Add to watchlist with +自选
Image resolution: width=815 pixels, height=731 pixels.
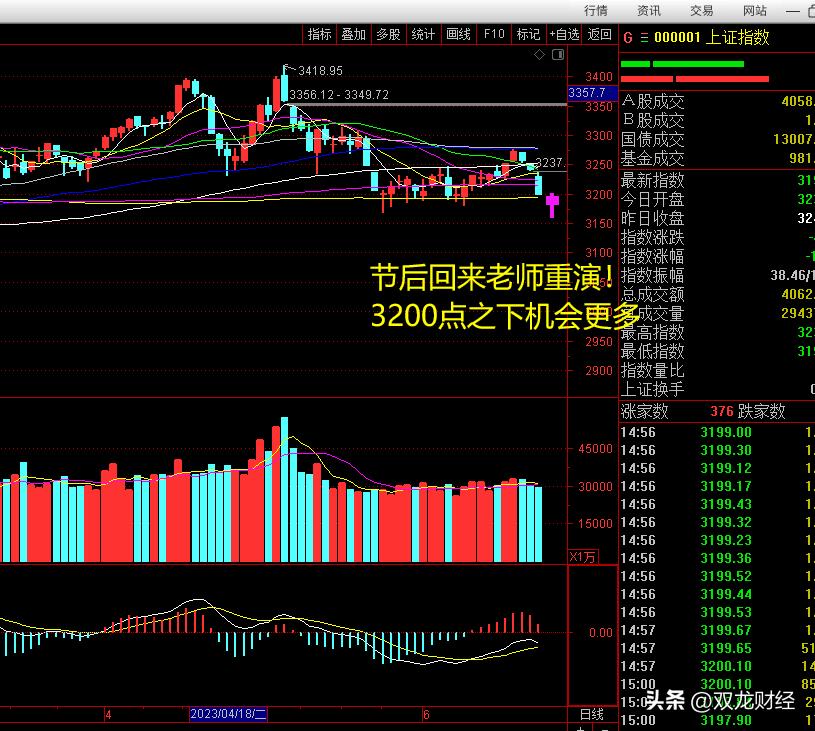(564, 34)
